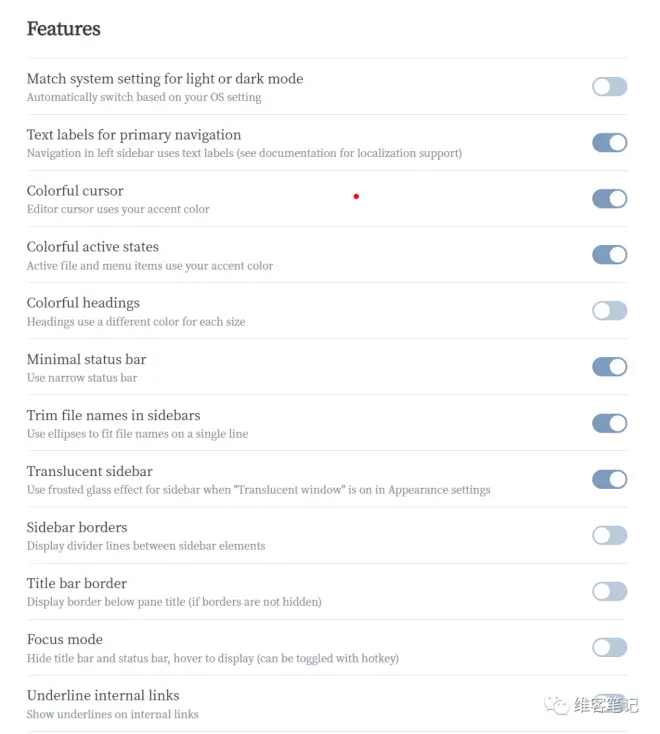
Task: Disable Trim file names in sidebars
Action: pyautogui.click(x=609, y=423)
